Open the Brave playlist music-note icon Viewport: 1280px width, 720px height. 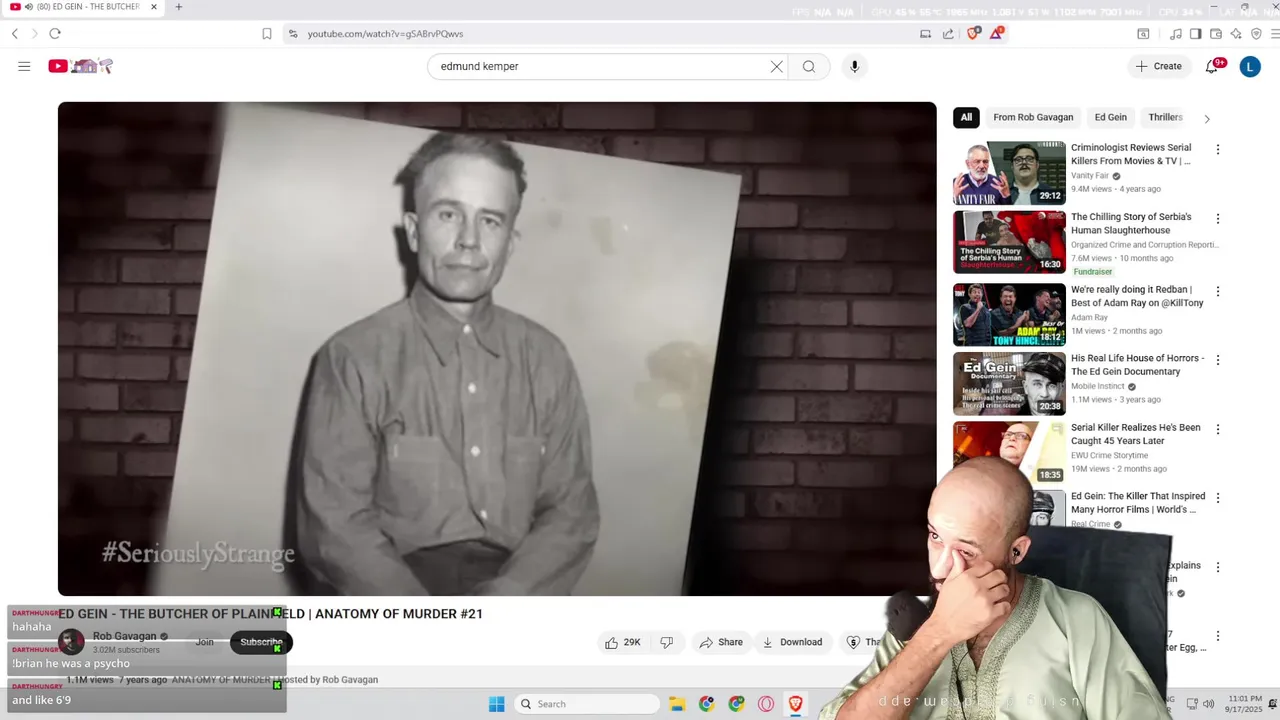1176,34
